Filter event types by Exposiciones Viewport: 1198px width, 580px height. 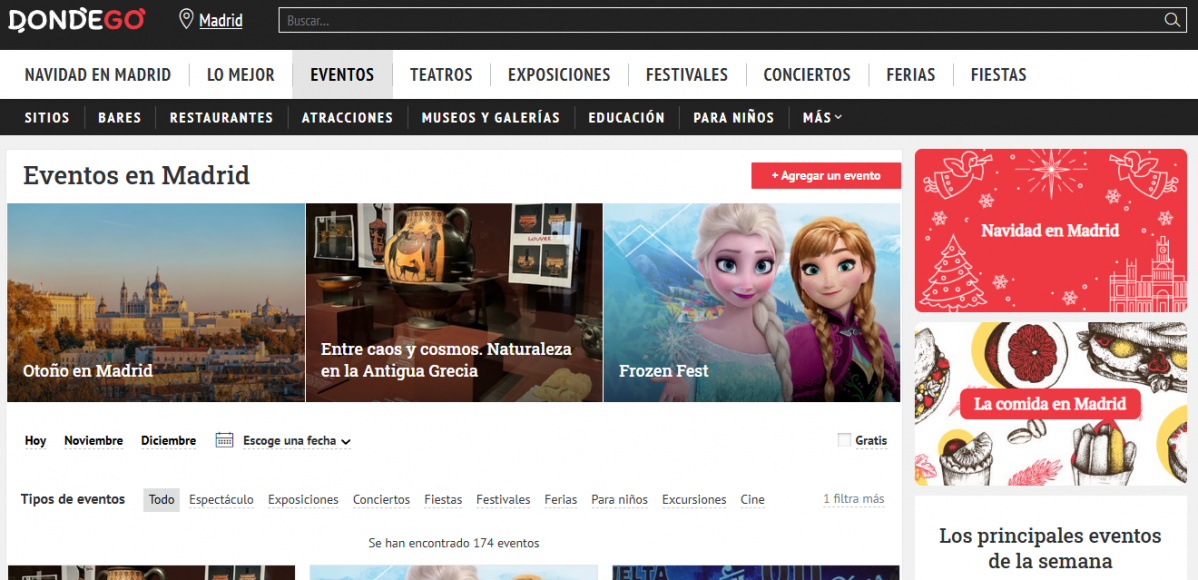[x=303, y=500]
